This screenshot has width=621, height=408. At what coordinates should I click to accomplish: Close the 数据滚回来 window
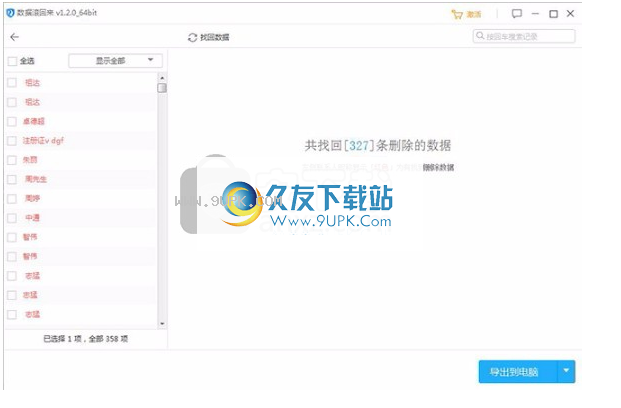[x=570, y=14]
